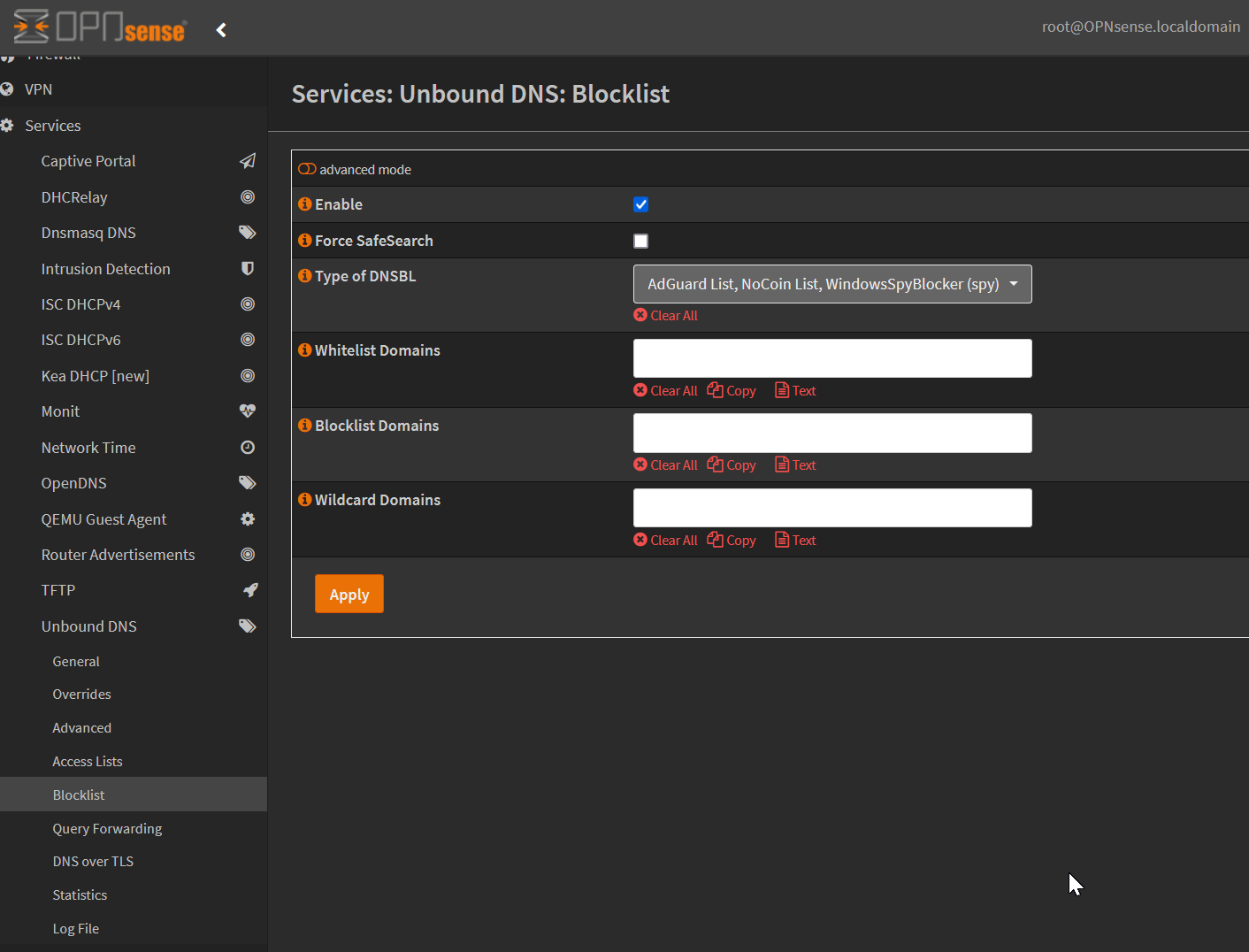The height and width of the screenshot is (952, 1249).
Task: Switch Whitelist Domains to Text view
Action: click(x=795, y=391)
